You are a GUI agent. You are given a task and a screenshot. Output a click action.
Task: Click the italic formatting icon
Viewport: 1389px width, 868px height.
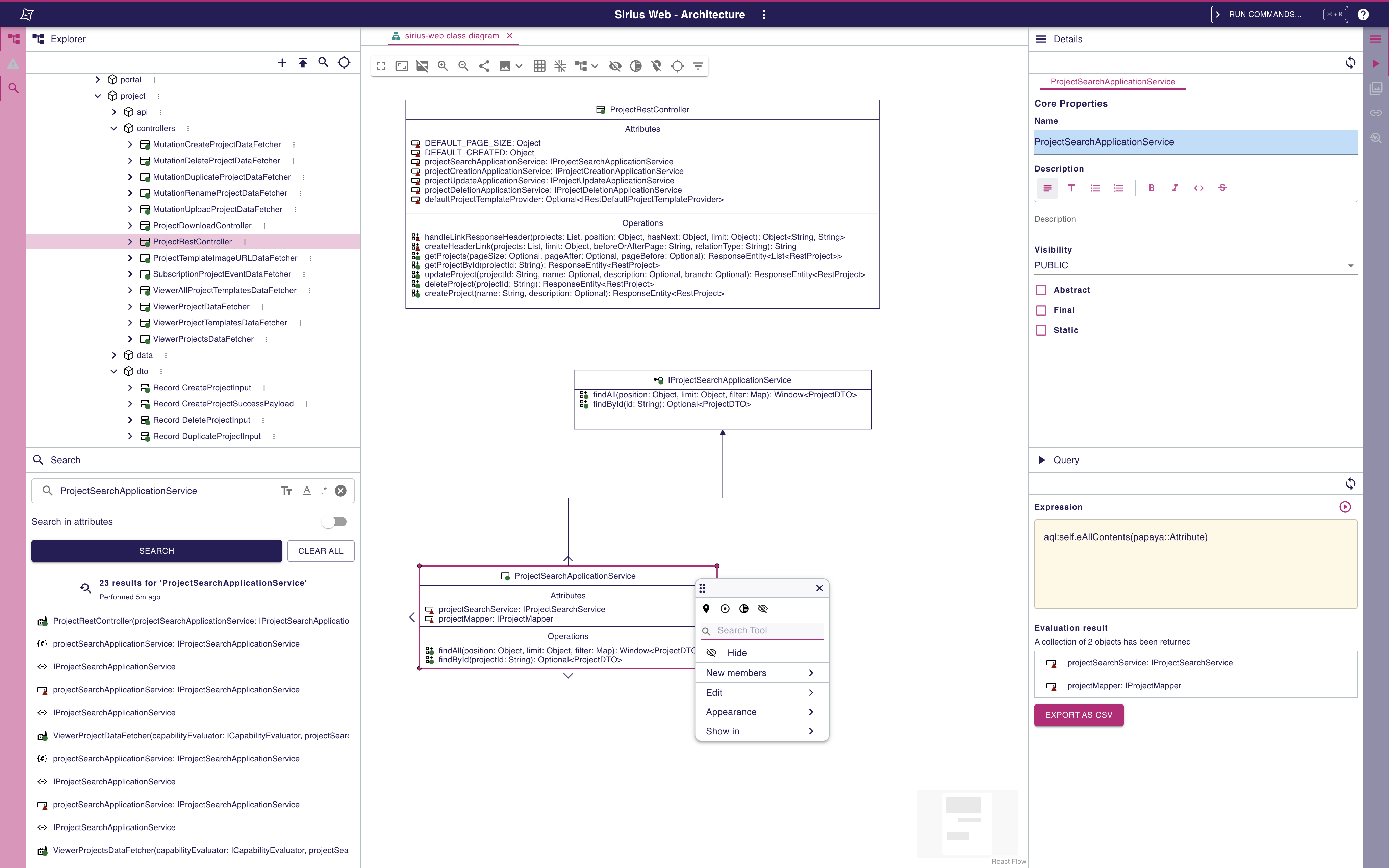(1175, 188)
